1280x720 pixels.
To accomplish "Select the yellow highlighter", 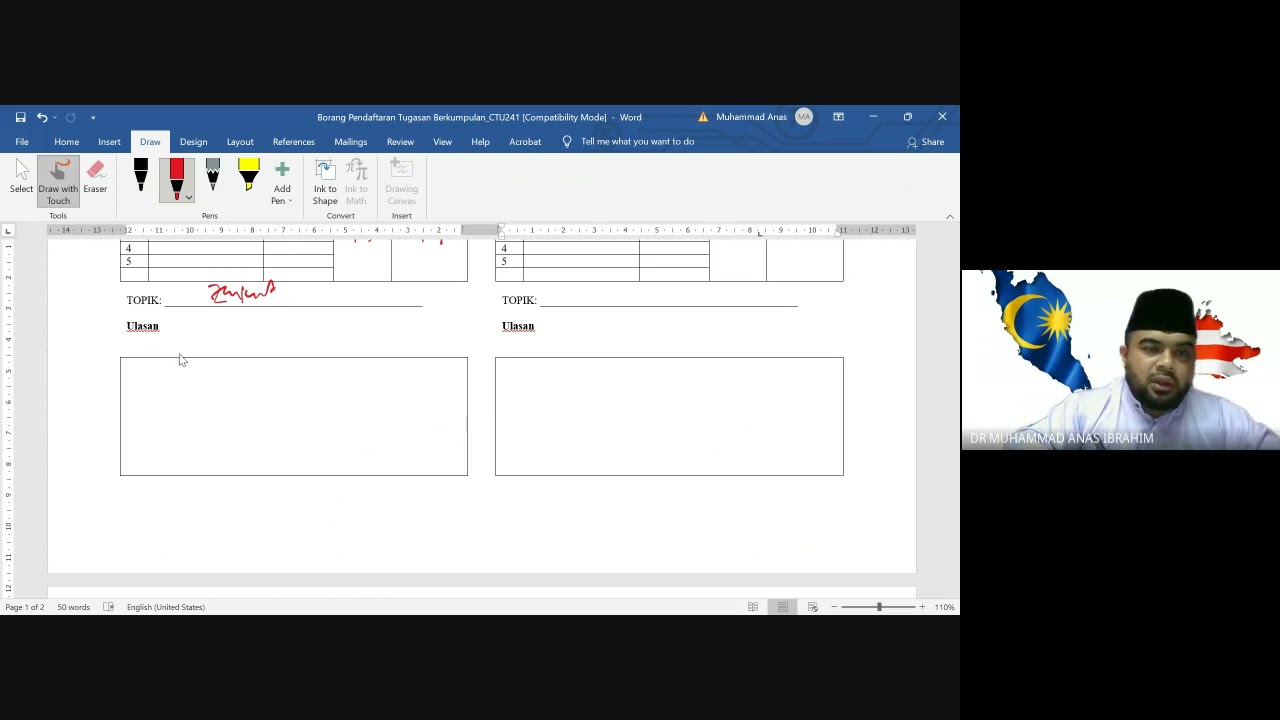I will click(249, 176).
